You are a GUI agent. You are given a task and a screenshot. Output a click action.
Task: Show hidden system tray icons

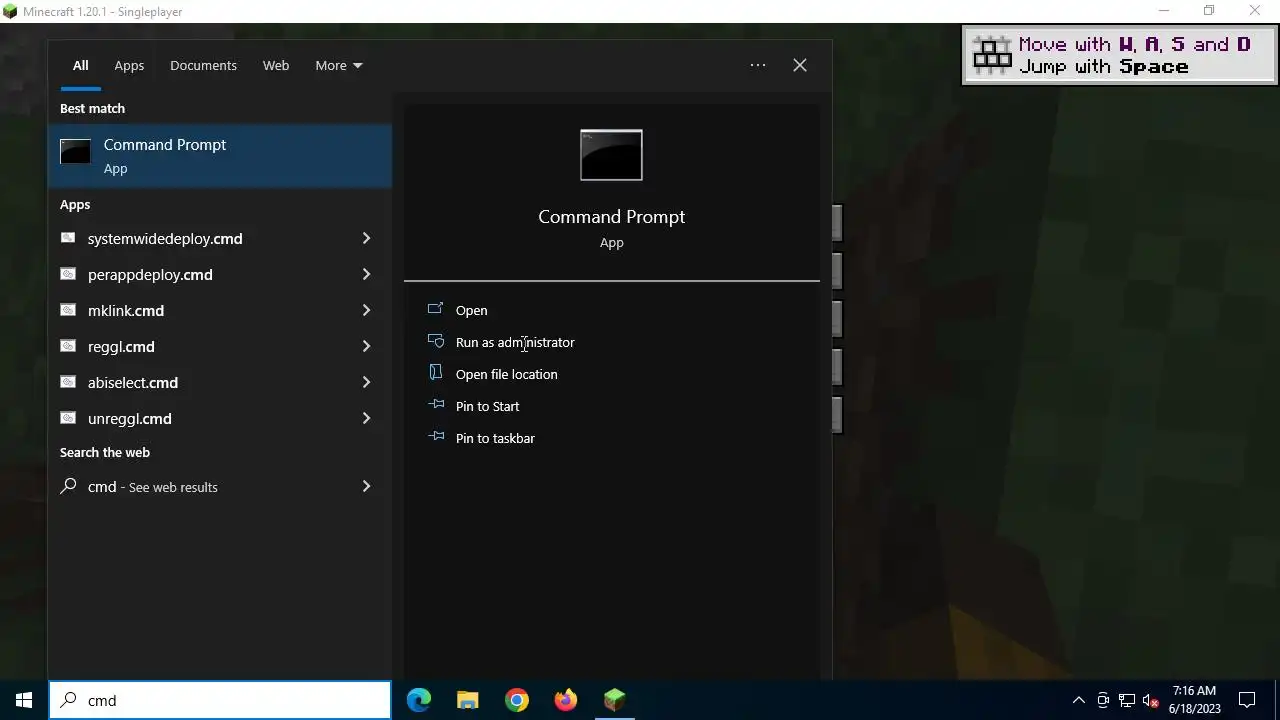coord(1078,700)
